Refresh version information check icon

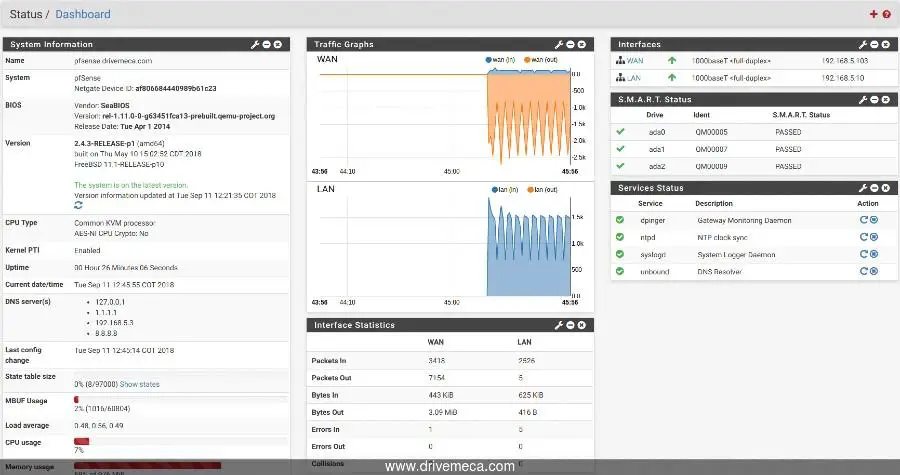[78, 205]
